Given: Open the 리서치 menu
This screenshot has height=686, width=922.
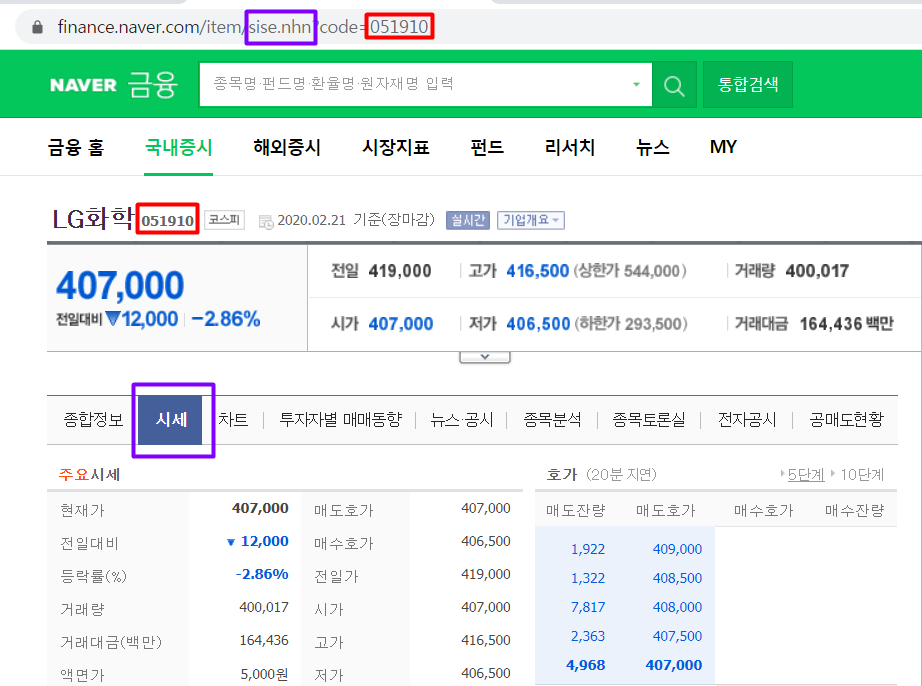Looking at the screenshot, I should [x=569, y=147].
